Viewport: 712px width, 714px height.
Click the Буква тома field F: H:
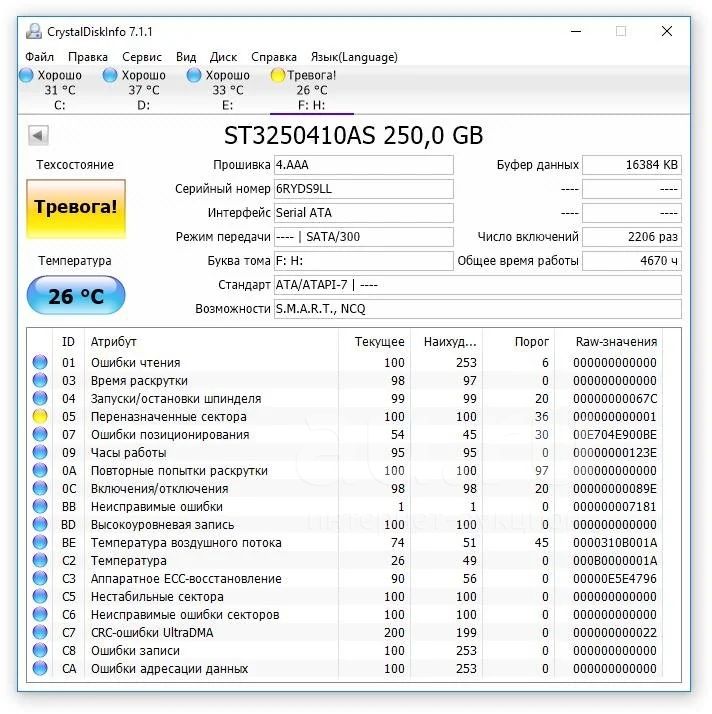click(x=363, y=261)
